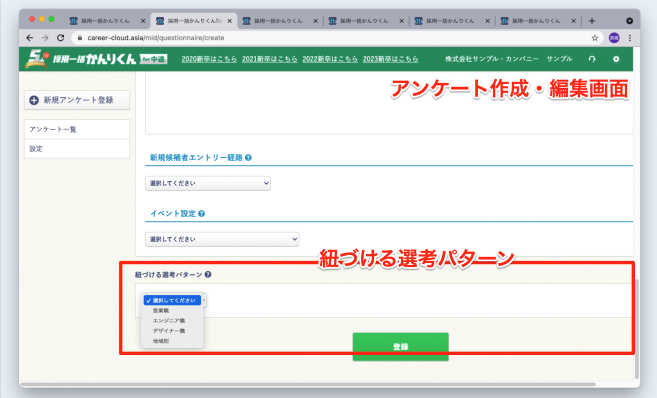Click the plus icon beside 新規アンケート登録
Viewport: 657px width, 398px height.
pos(34,100)
